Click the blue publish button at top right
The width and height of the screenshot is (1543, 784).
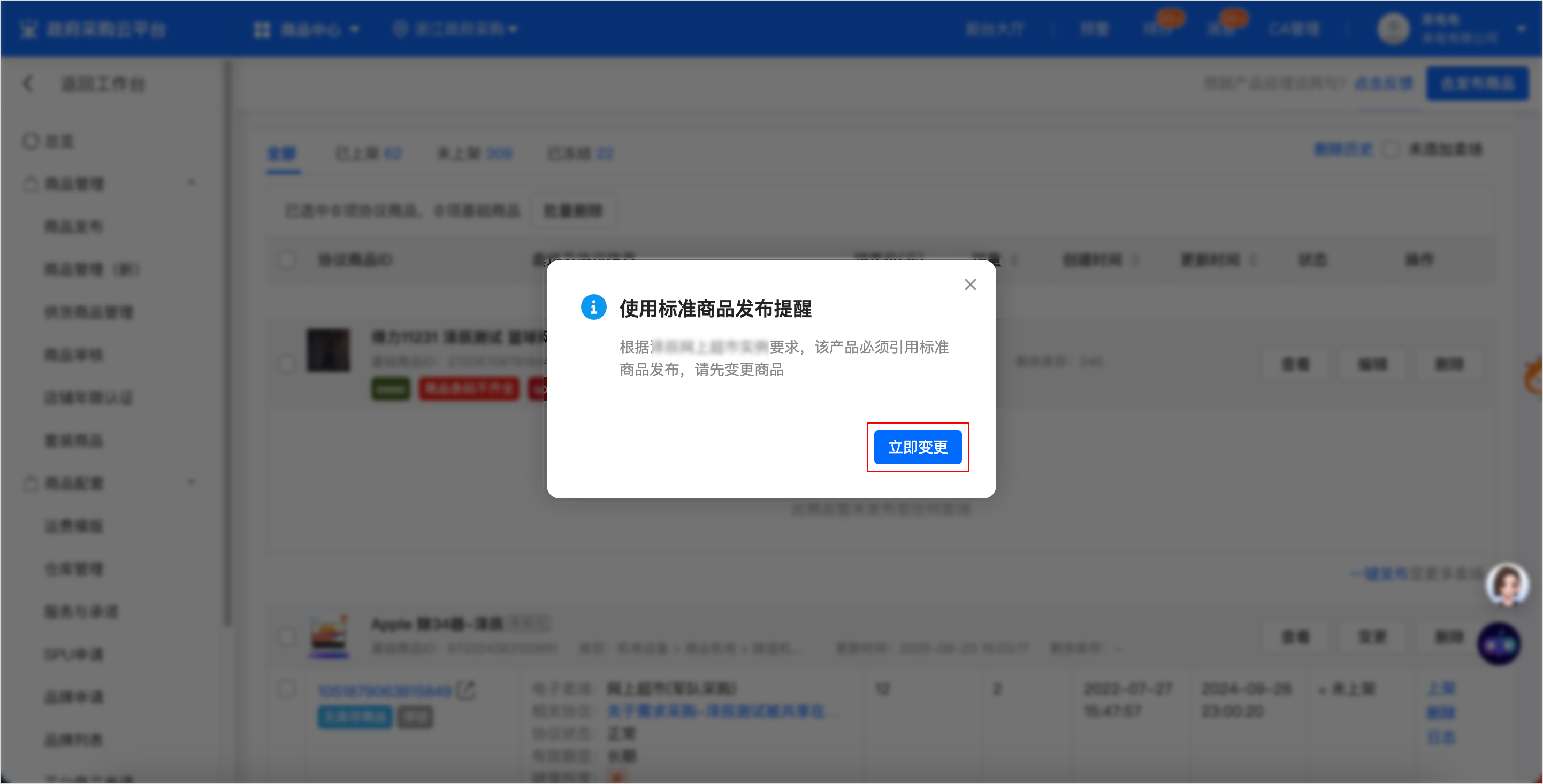1477,83
